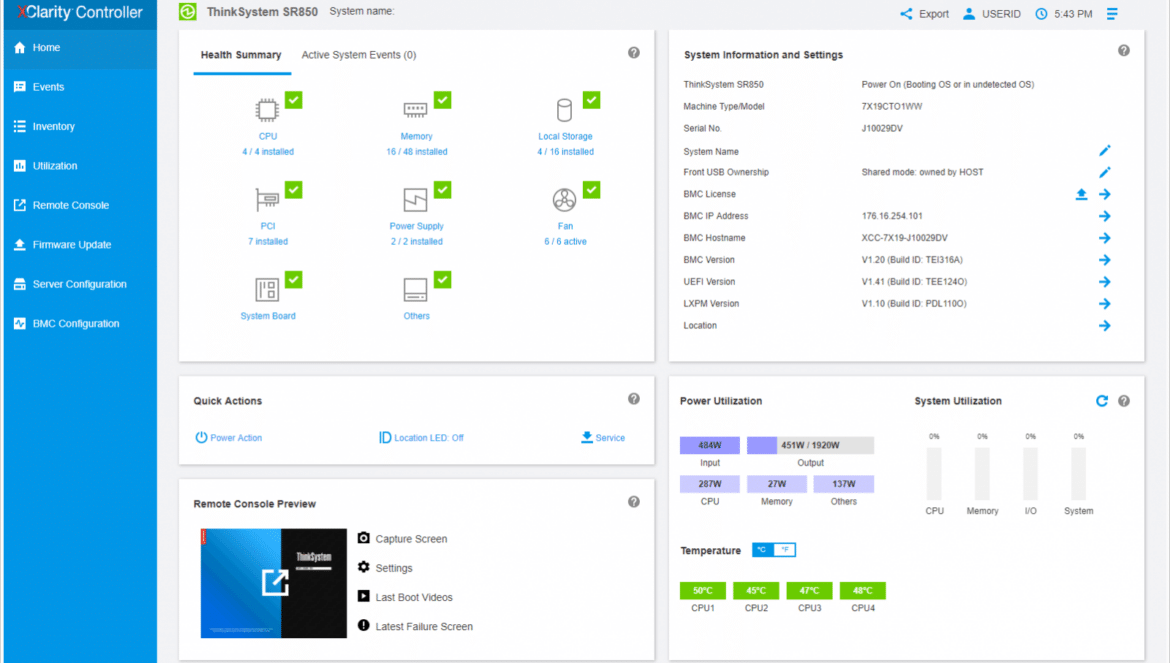Screen dimensions: 1170x663
Task: Click the Capture Screen camera icon
Action: tap(363, 538)
